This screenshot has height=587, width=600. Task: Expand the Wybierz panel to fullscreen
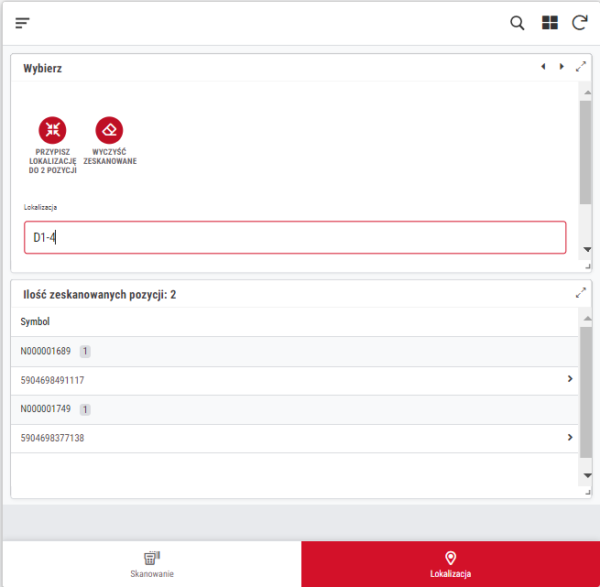581,67
